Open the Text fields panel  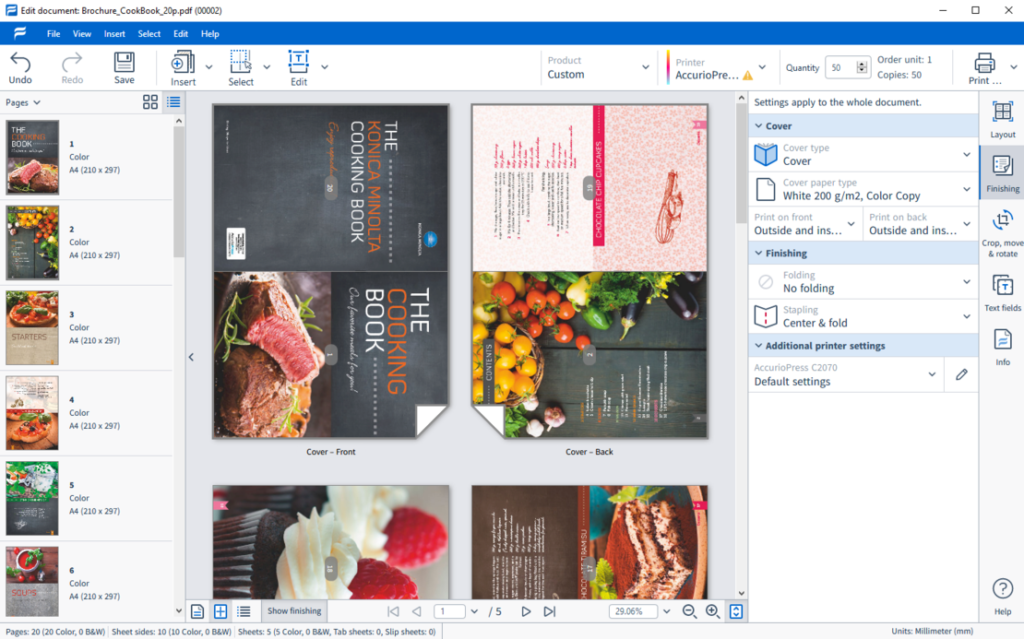pos(1002,286)
